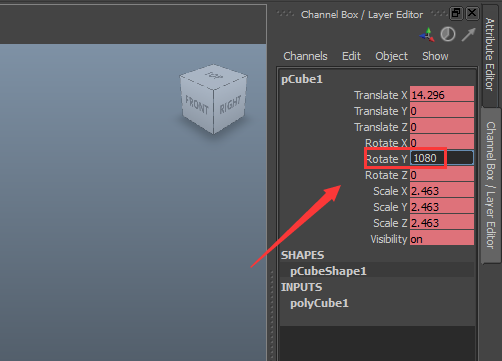Select the Scale Y channel label
This screenshot has width=502, height=361.
[x=390, y=207]
